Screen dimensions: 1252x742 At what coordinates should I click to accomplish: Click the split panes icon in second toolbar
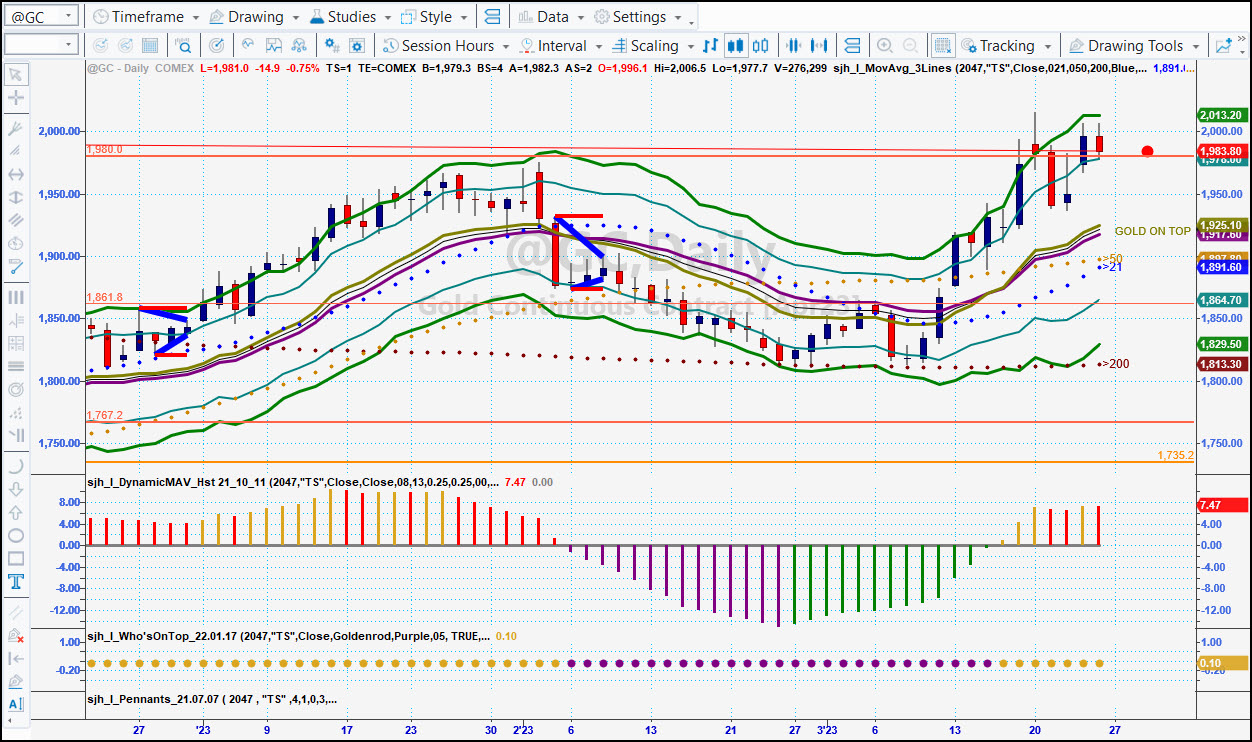(x=852, y=46)
